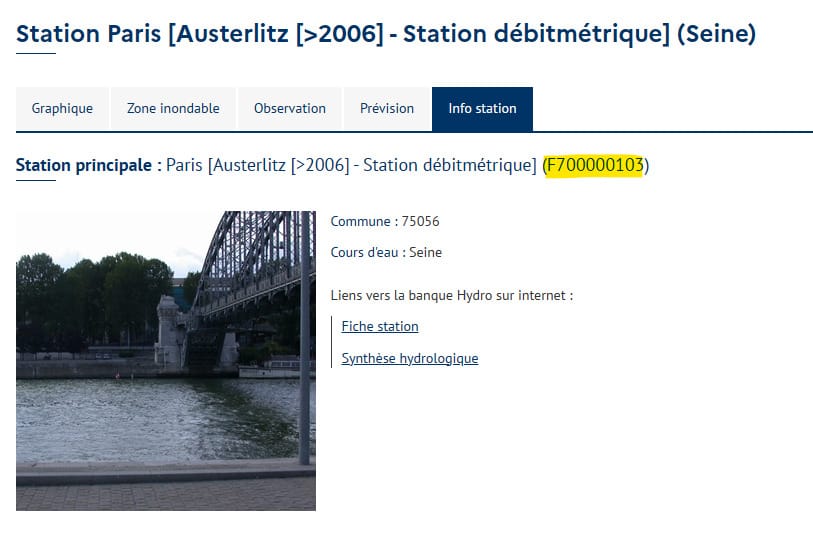
Task: Click the active Info station tab
Action: point(482,109)
